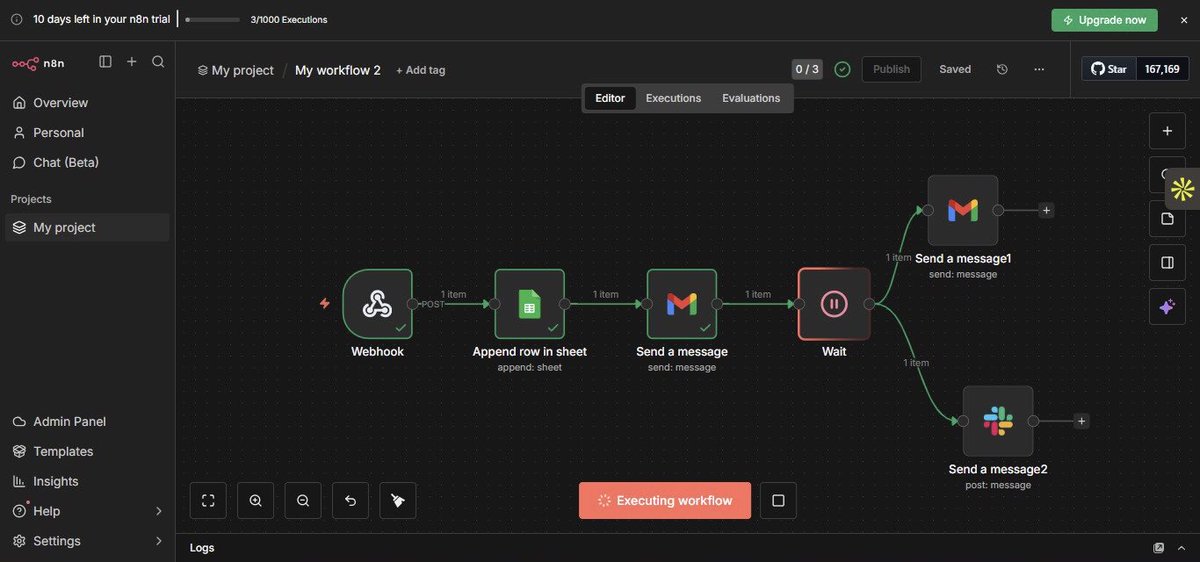
Task: Open the AI assistant sparkle button
Action: pyautogui.click(x=1167, y=307)
